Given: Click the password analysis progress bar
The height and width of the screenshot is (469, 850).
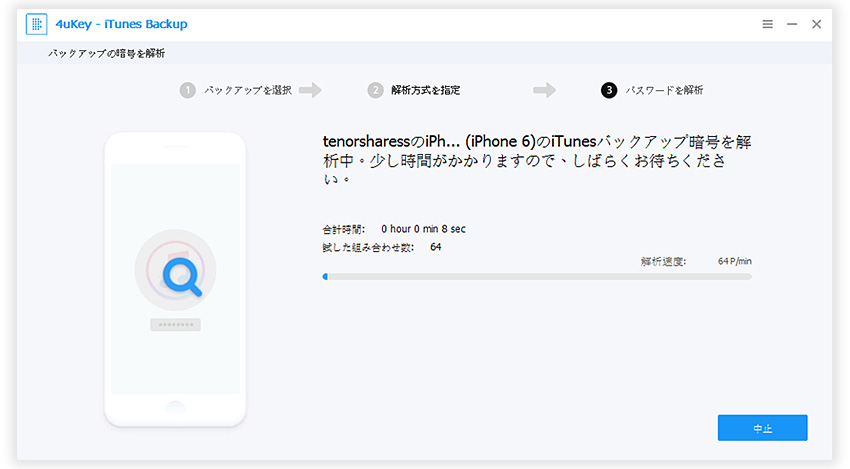Looking at the screenshot, I should click(537, 277).
